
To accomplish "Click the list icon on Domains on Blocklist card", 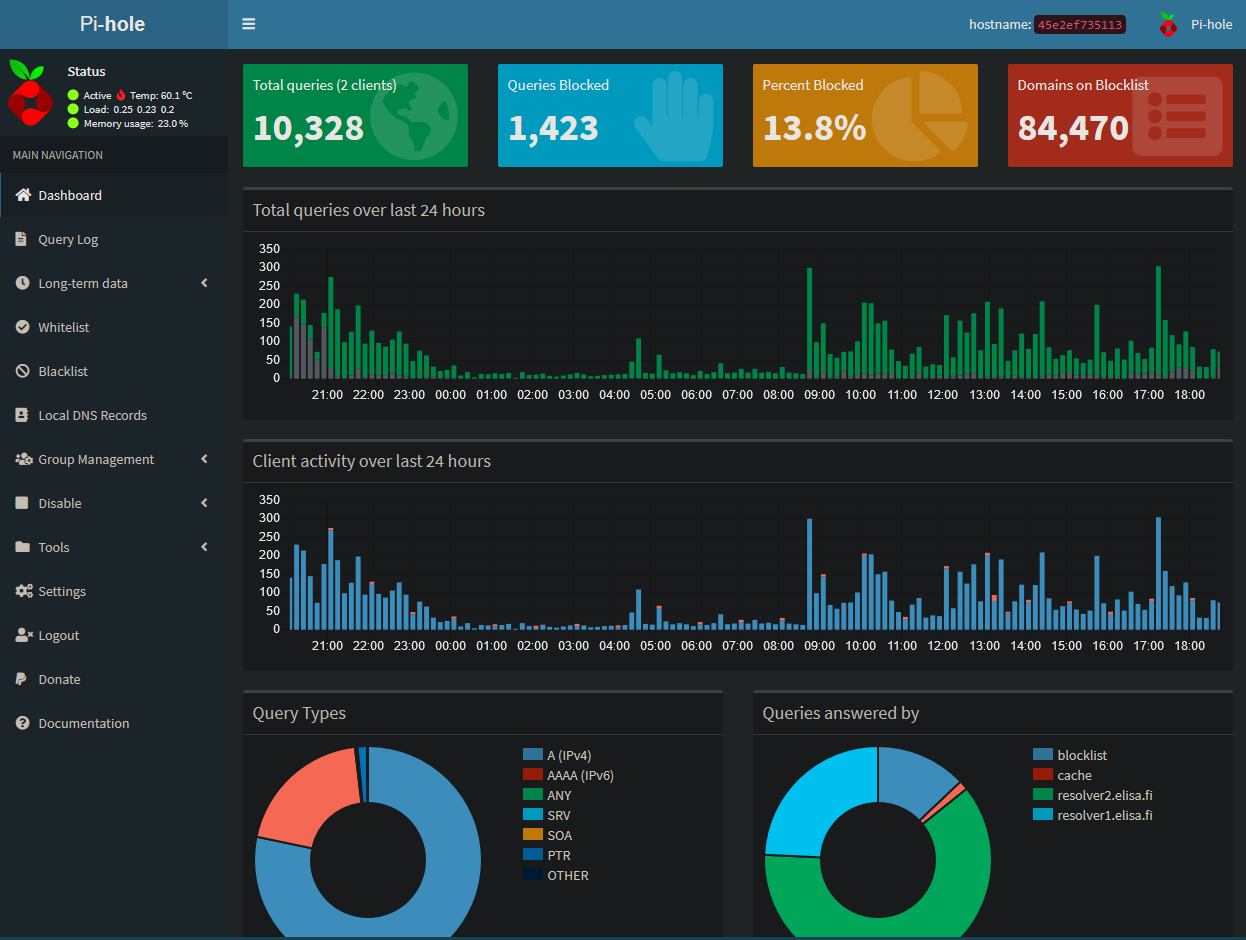I will click(1176, 116).
